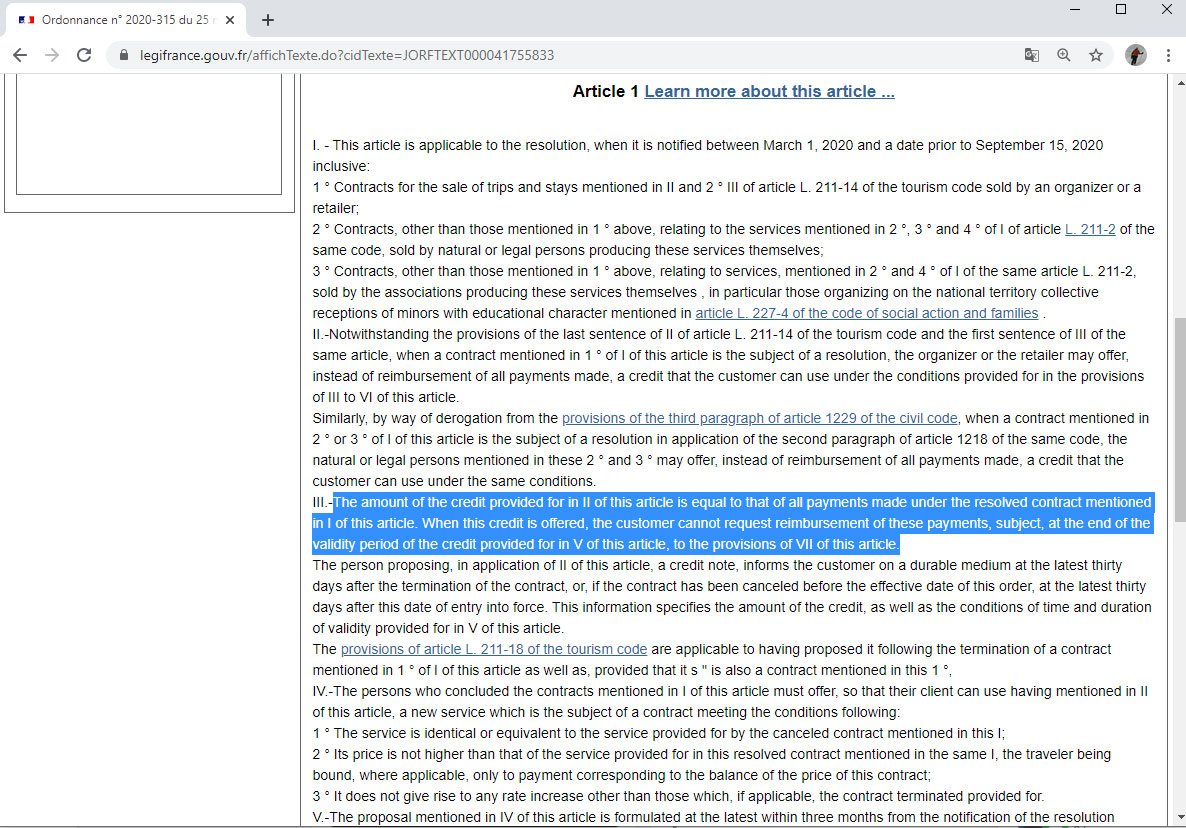The width and height of the screenshot is (1186, 828).
Task: Click the line starting 'V.-The proposal mentioned in IV'
Action: (x=713, y=817)
